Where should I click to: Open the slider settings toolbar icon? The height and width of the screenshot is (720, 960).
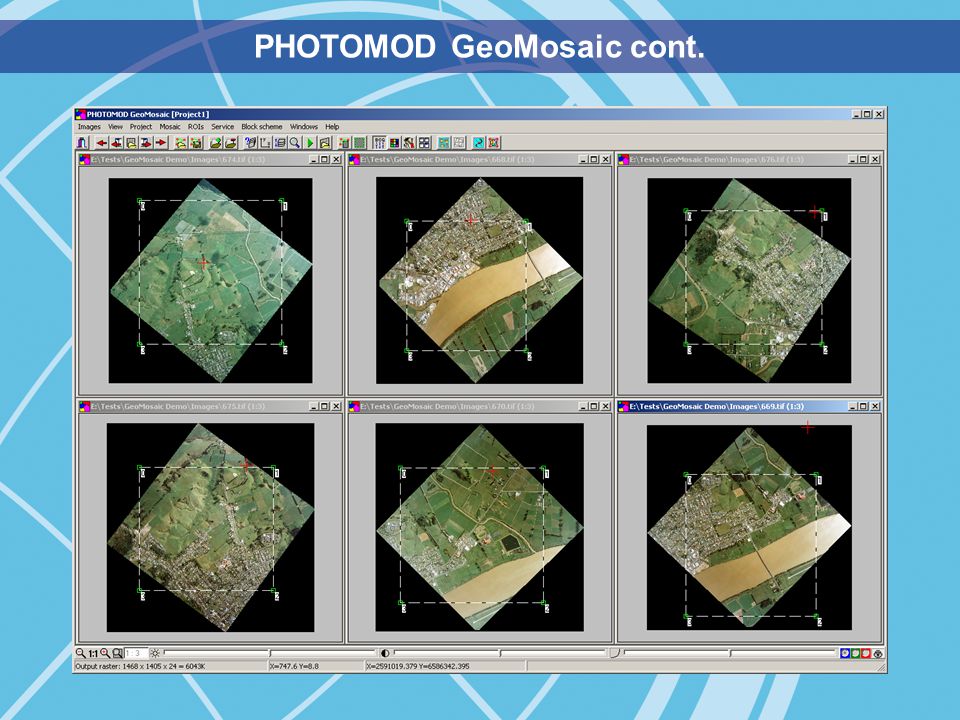(x=380, y=143)
